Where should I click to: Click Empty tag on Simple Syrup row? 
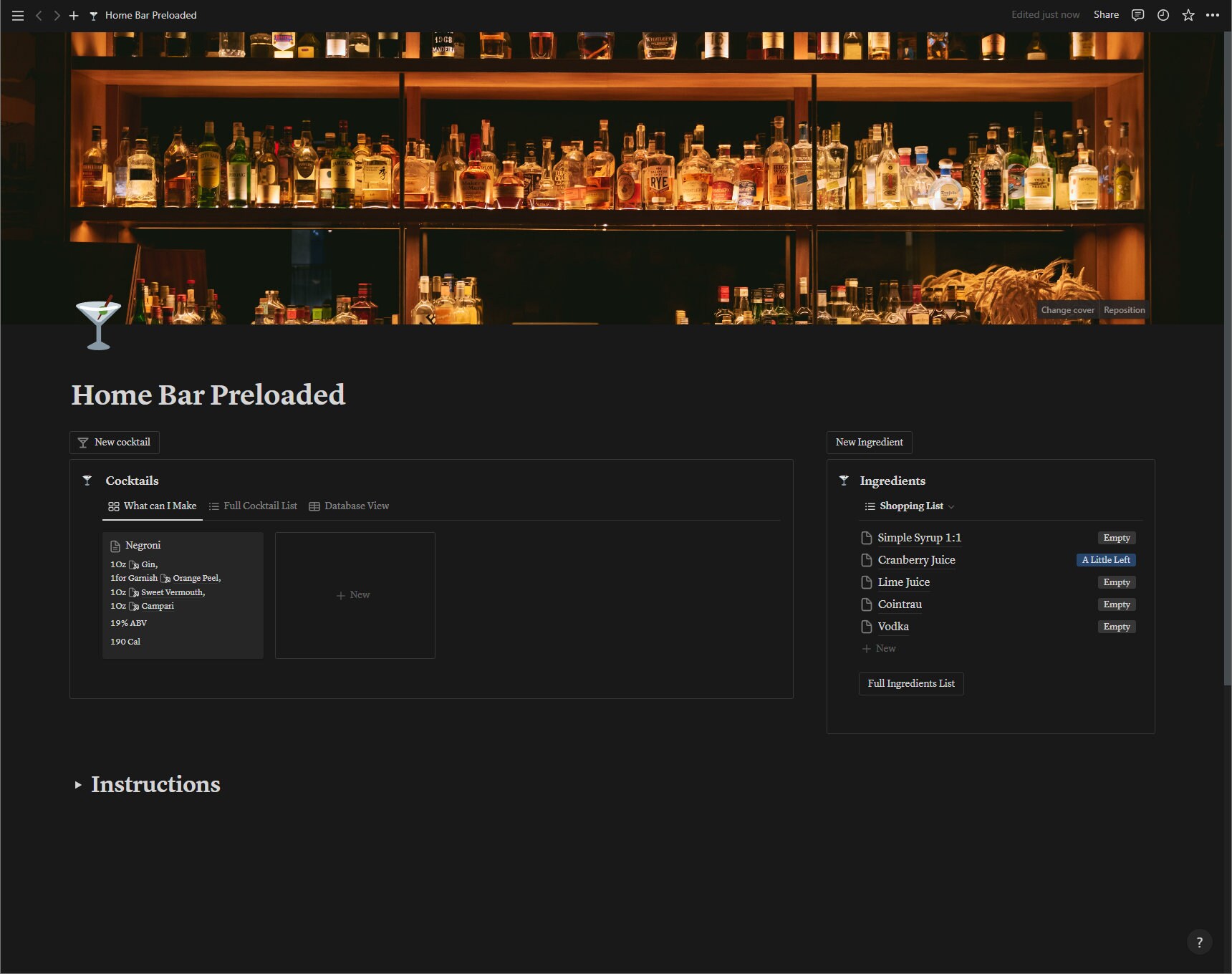[1117, 538]
